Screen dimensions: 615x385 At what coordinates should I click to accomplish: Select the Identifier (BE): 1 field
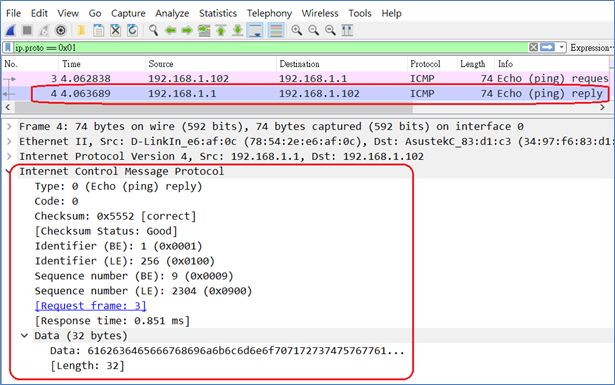pos(118,246)
